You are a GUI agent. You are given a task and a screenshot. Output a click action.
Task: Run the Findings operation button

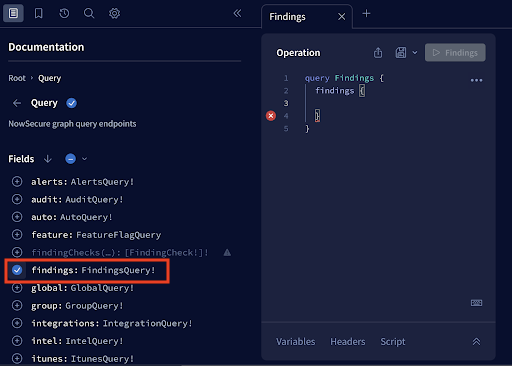click(455, 52)
